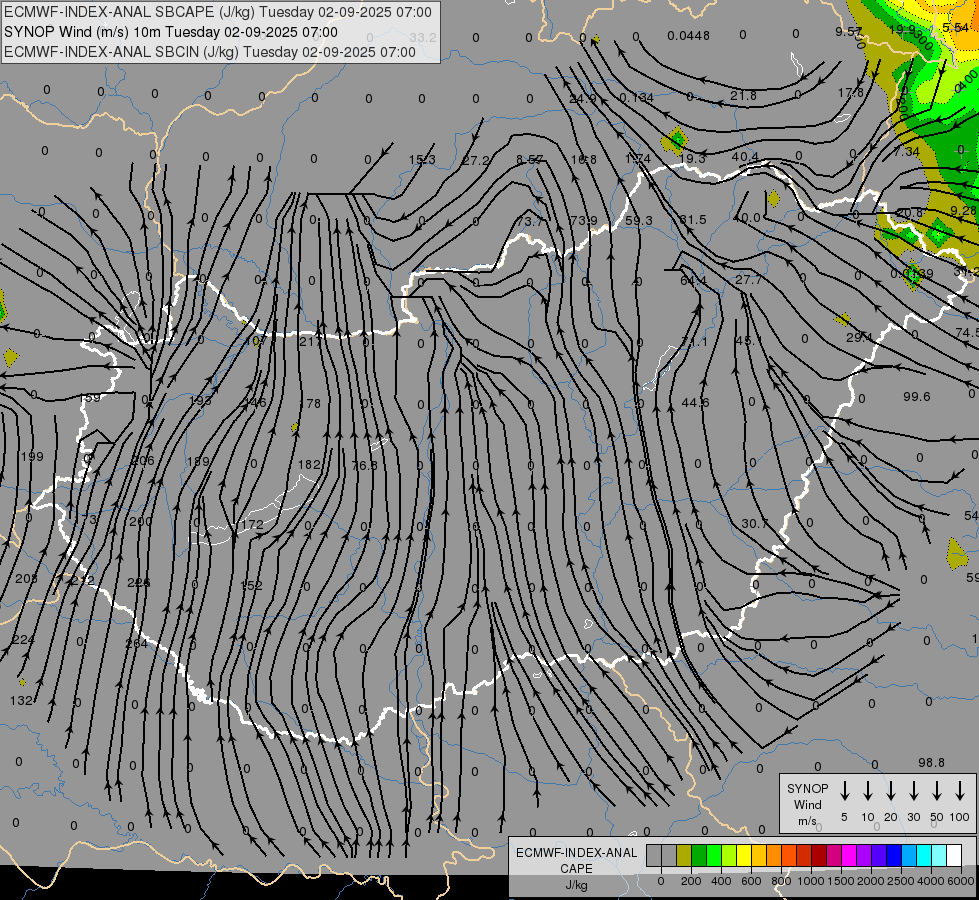Click the ECMWF-INDEX-ANAL CAPE legend label
Viewport: 979px width, 900px height.
[576, 860]
